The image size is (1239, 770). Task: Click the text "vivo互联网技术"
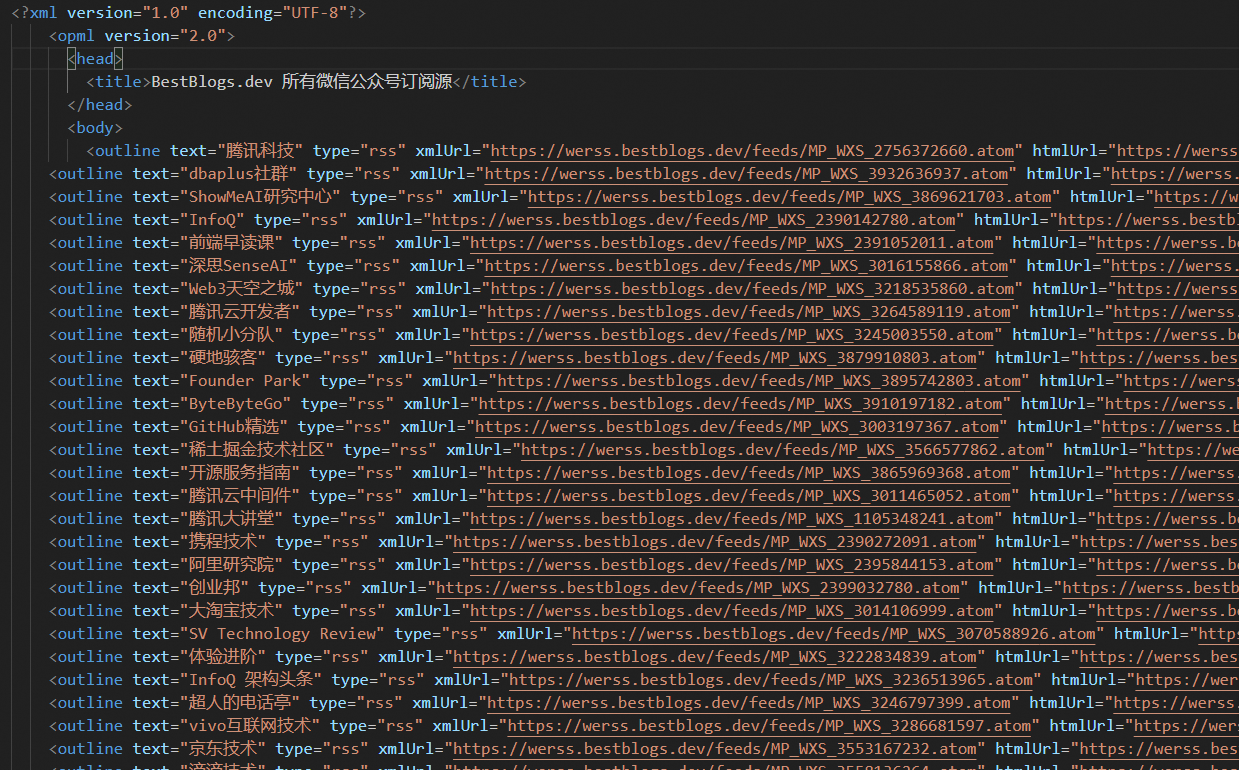point(252,726)
